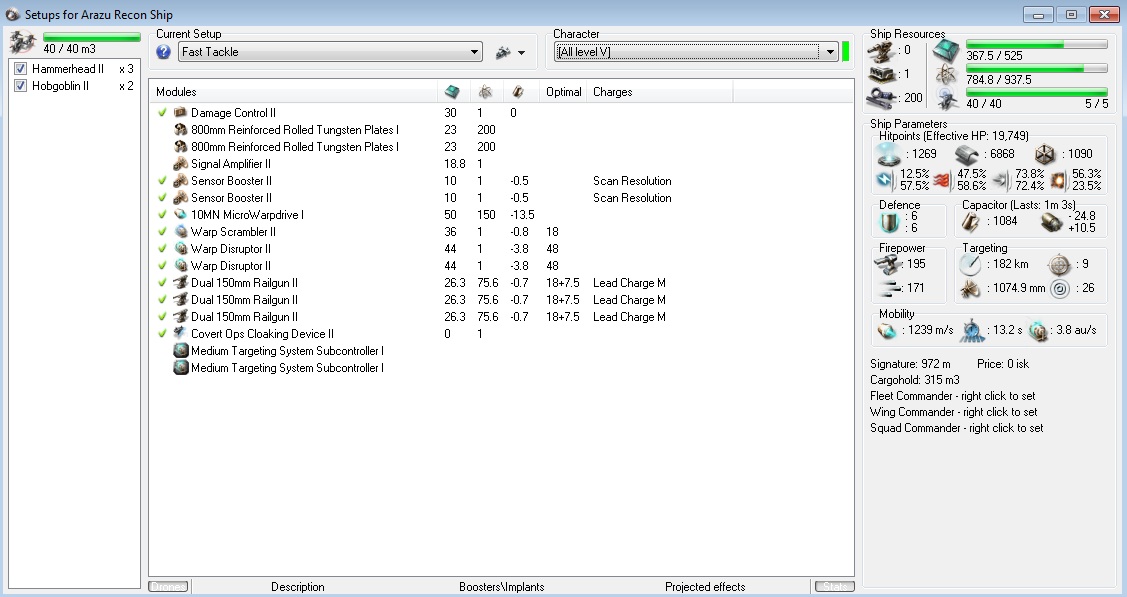Click the Firepower turret icon showing 195
Image resolution: width=1127 pixels, height=597 pixels.
tap(886, 265)
